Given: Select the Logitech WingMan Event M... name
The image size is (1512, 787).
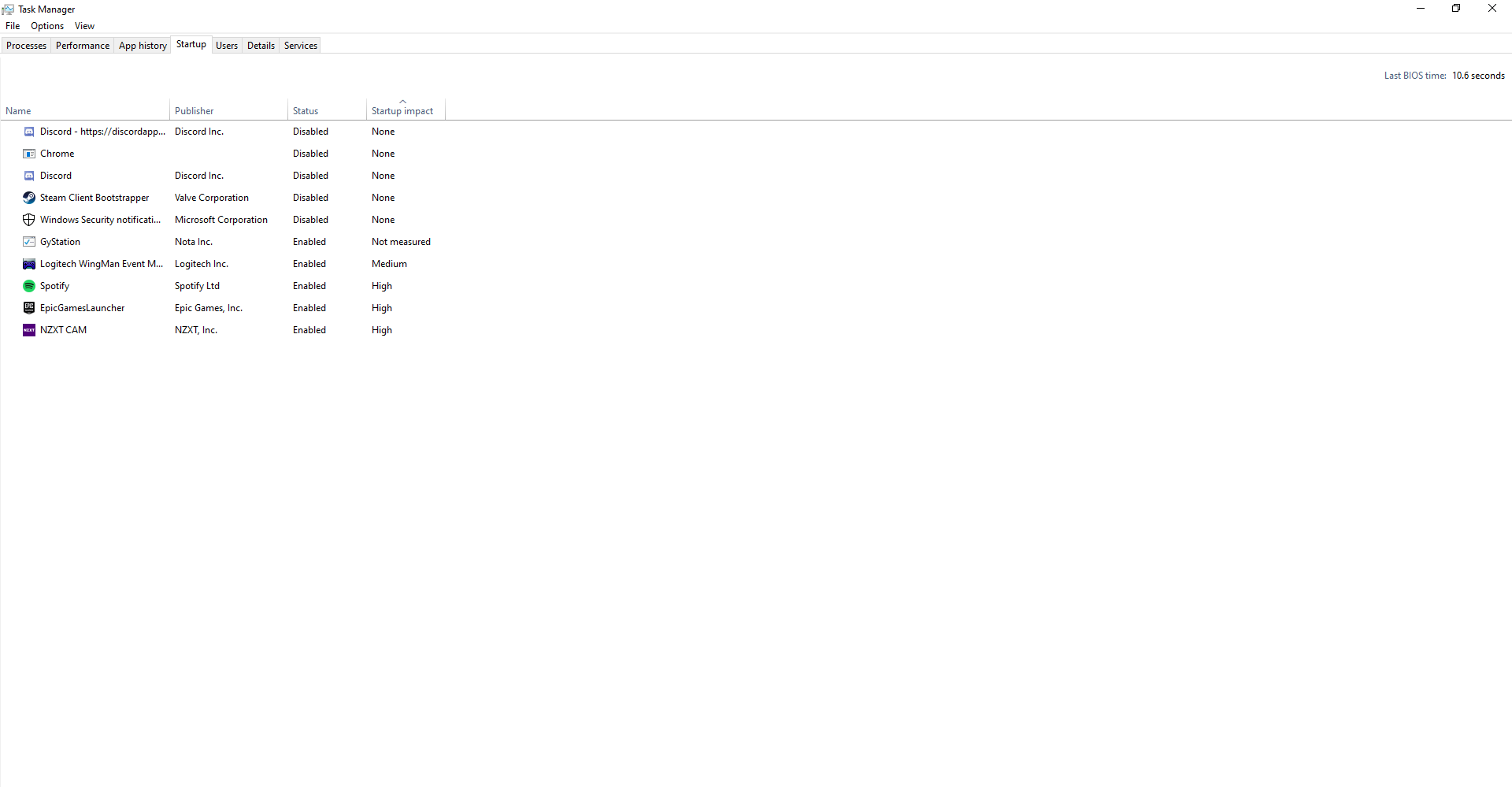Looking at the screenshot, I should (102, 264).
